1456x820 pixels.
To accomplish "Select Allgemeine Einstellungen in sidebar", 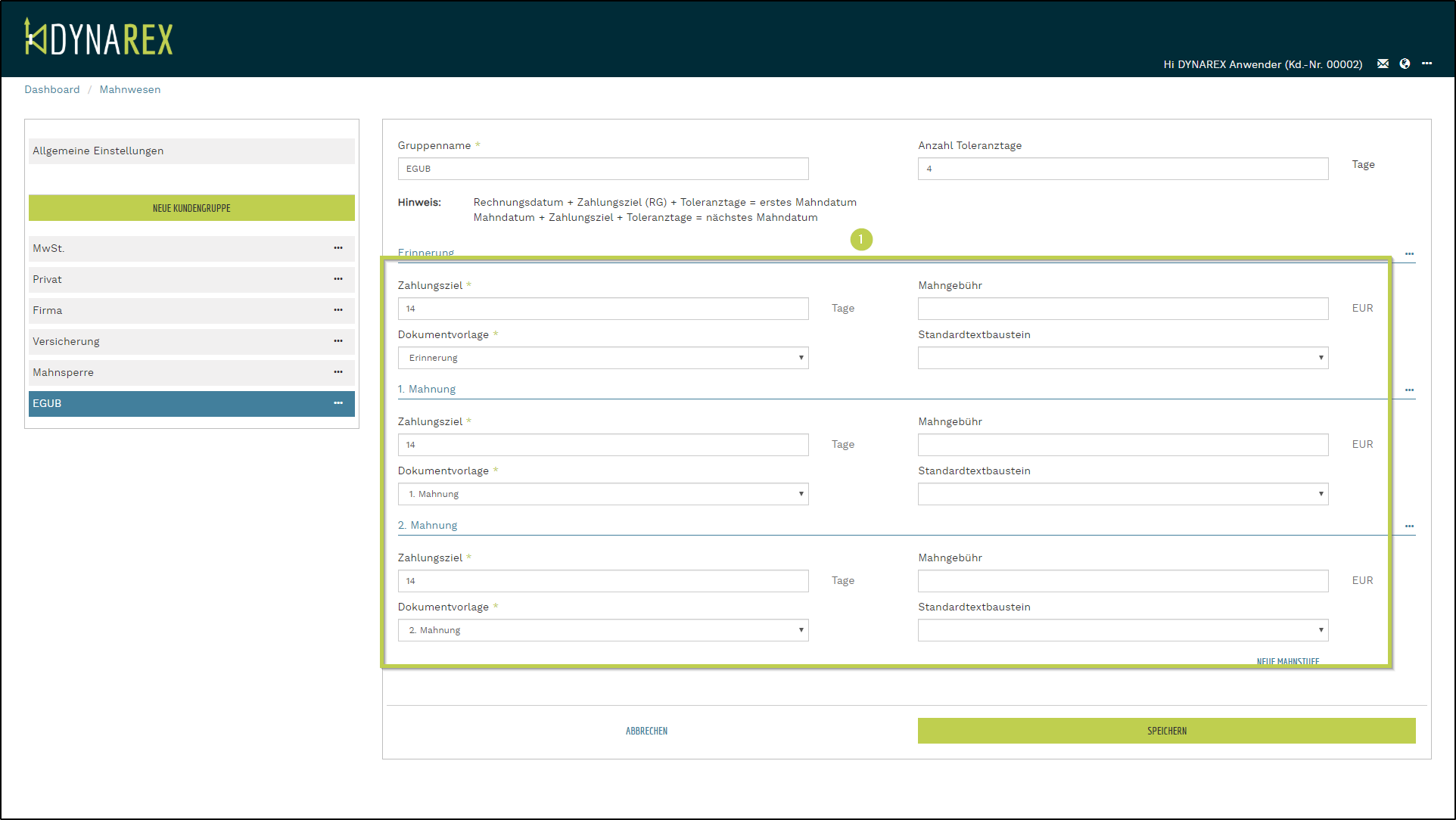I will (191, 151).
